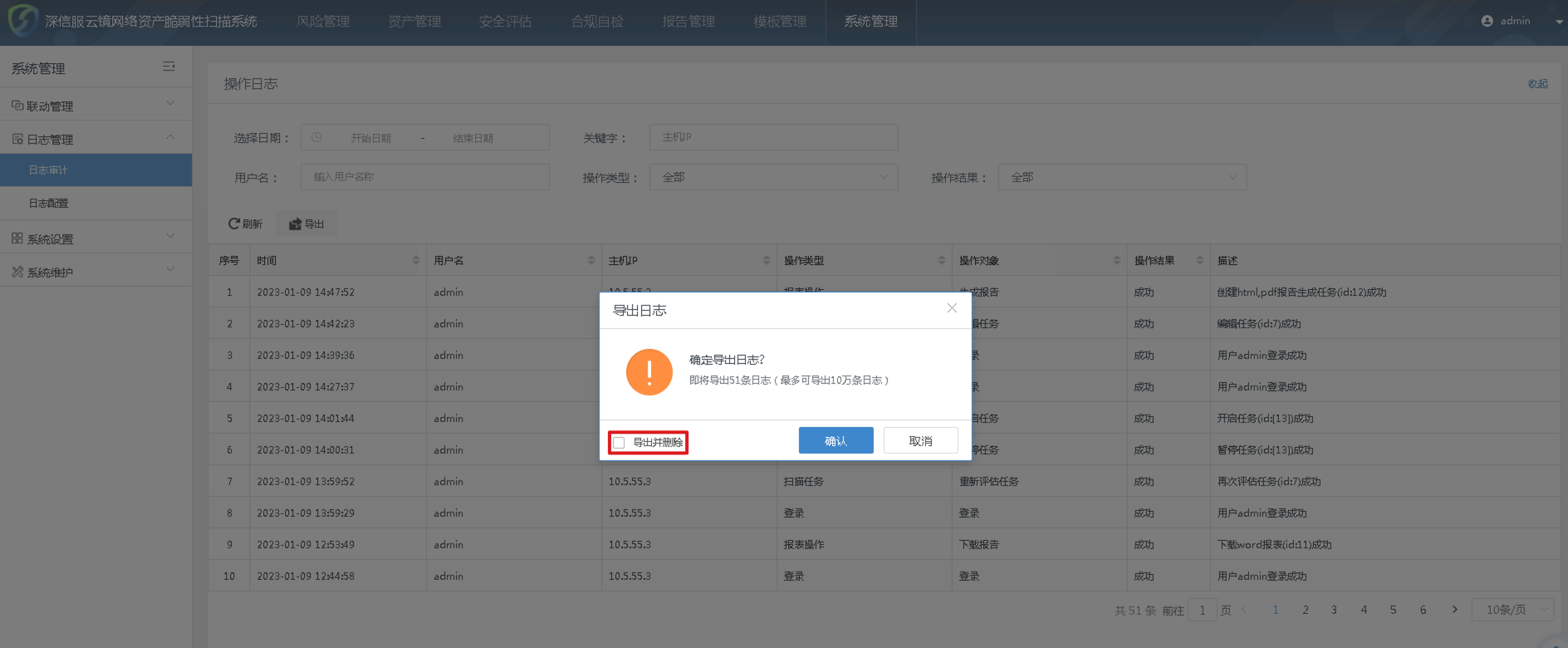The height and width of the screenshot is (648, 1568).
Task: Go to previous page arrow
Action: click(x=1244, y=610)
